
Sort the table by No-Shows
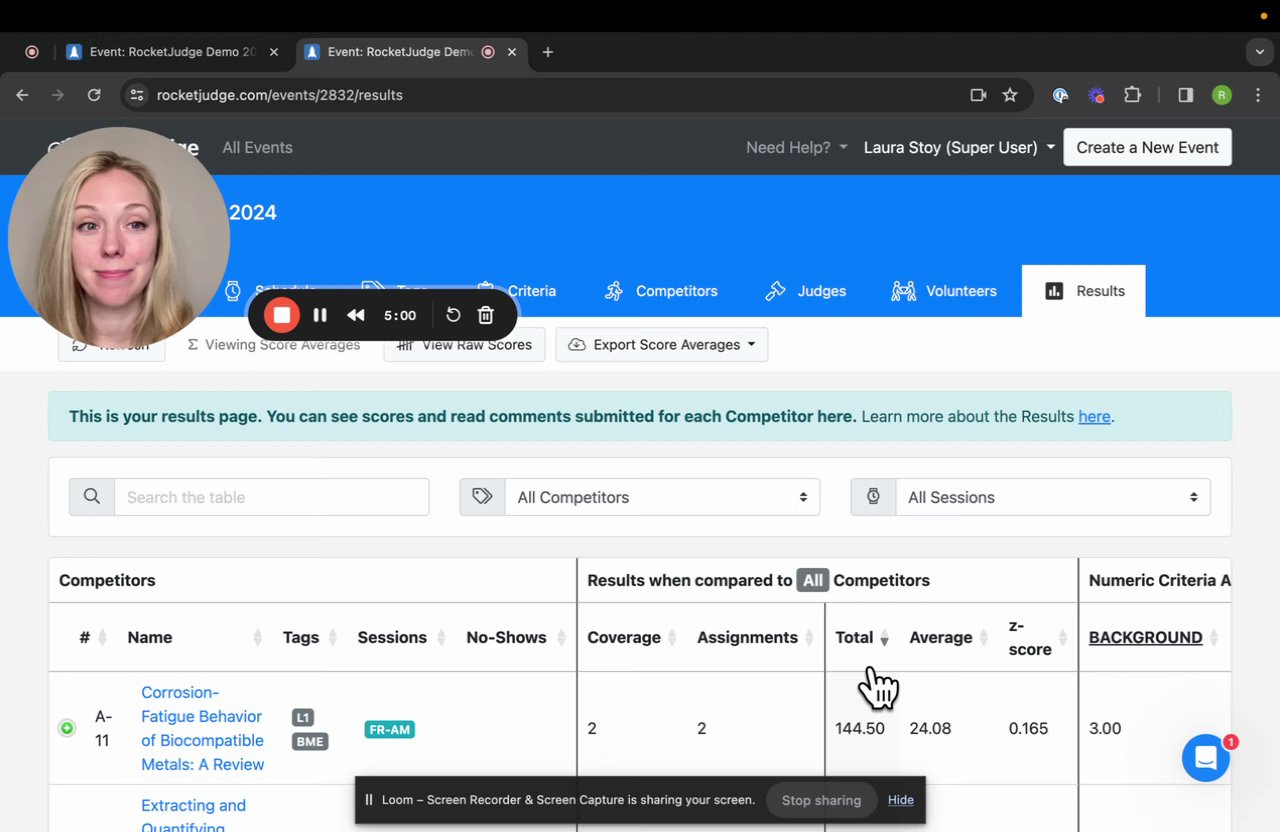(x=514, y=637)
